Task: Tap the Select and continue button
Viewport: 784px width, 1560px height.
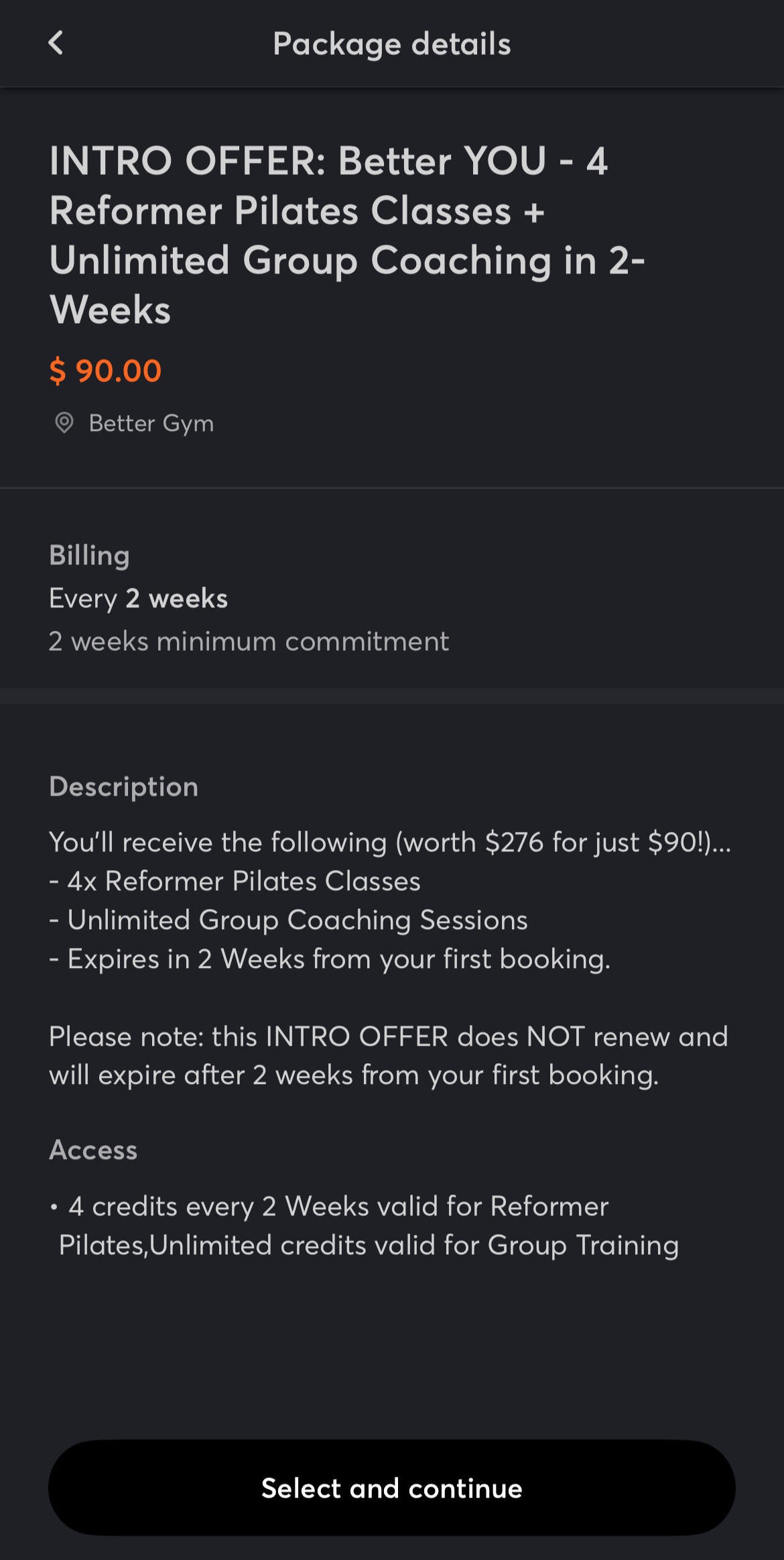Action: tap(392, 1488)
